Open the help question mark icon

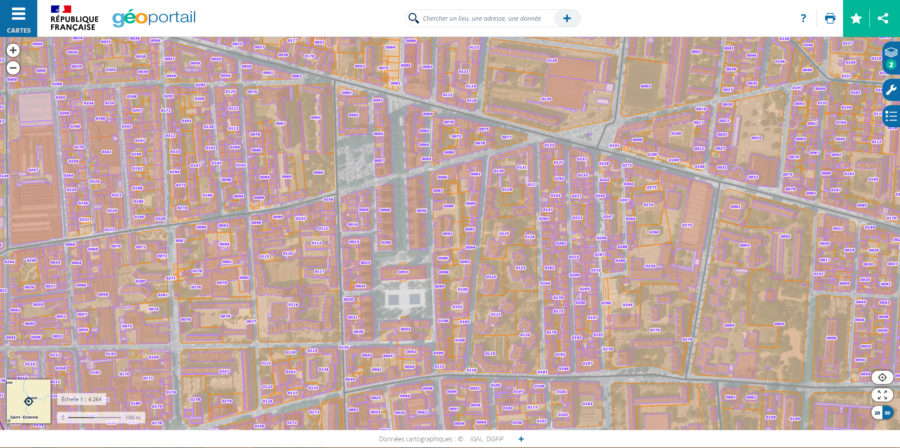pyautogui.click(x=803, y=18)
